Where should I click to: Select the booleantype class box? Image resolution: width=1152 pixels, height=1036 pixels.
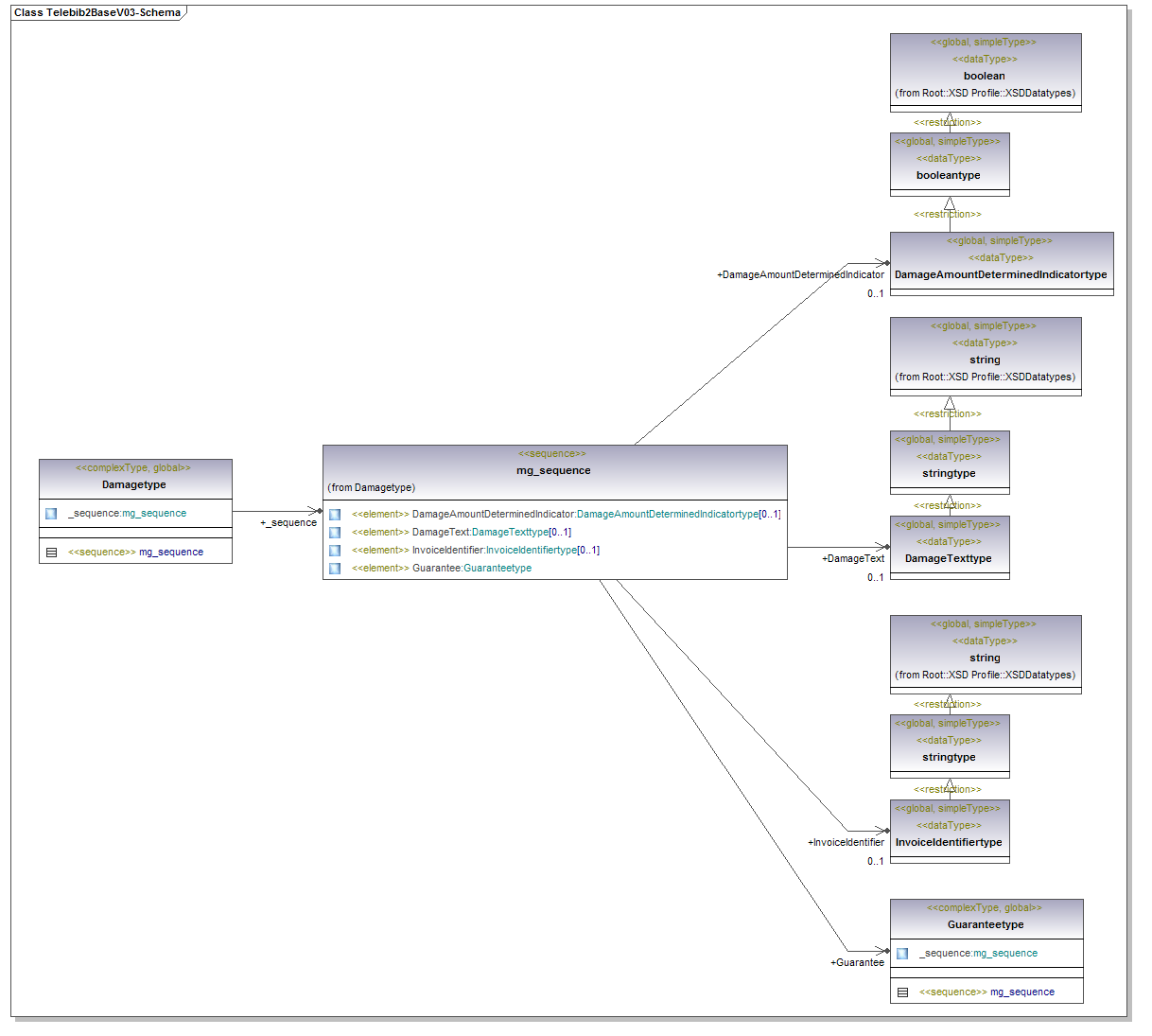pos(949,175)
